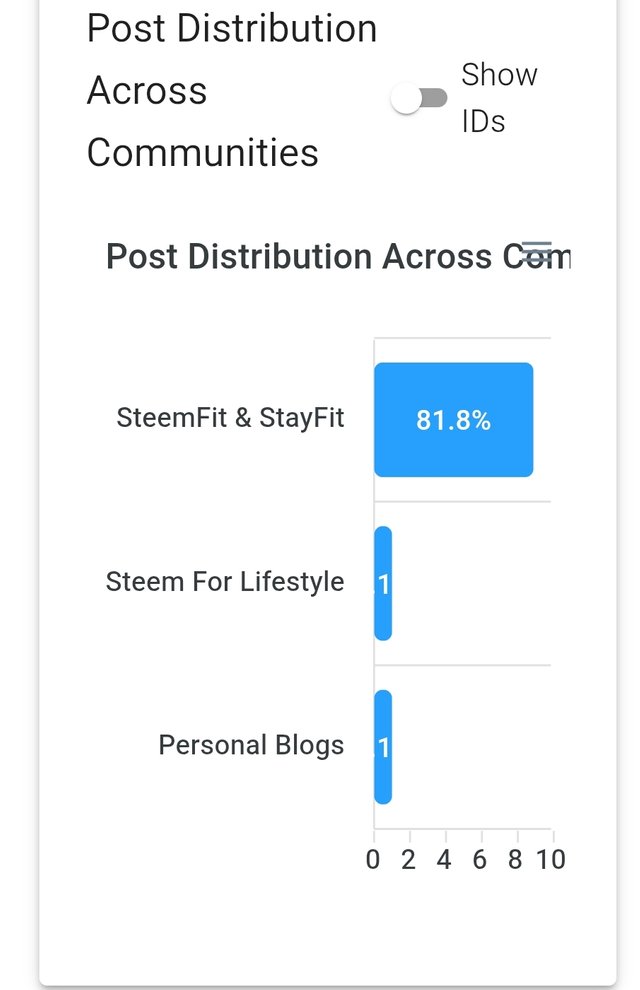640x990 pixels.
Task: Click x-axis tick label 8
Action: click(x=516, y=859)
